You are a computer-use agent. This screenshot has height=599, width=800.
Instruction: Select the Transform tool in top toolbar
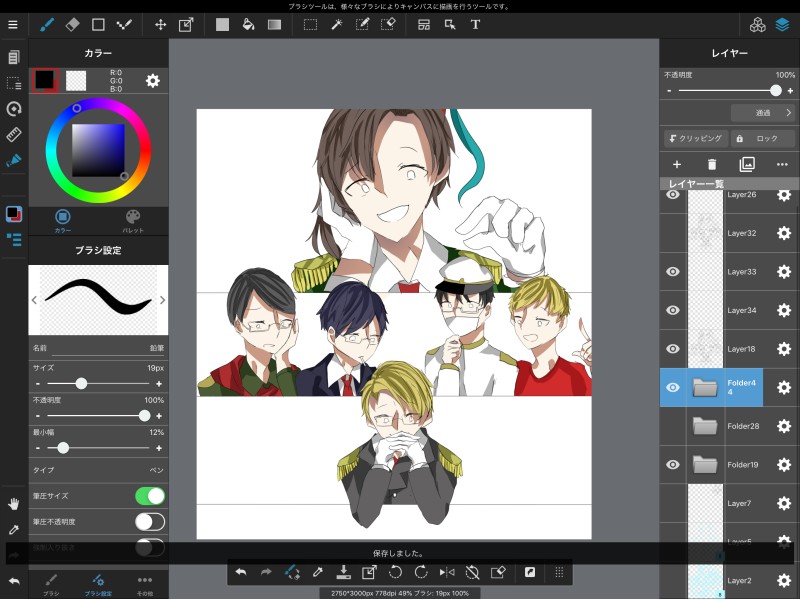pos(186,24)
